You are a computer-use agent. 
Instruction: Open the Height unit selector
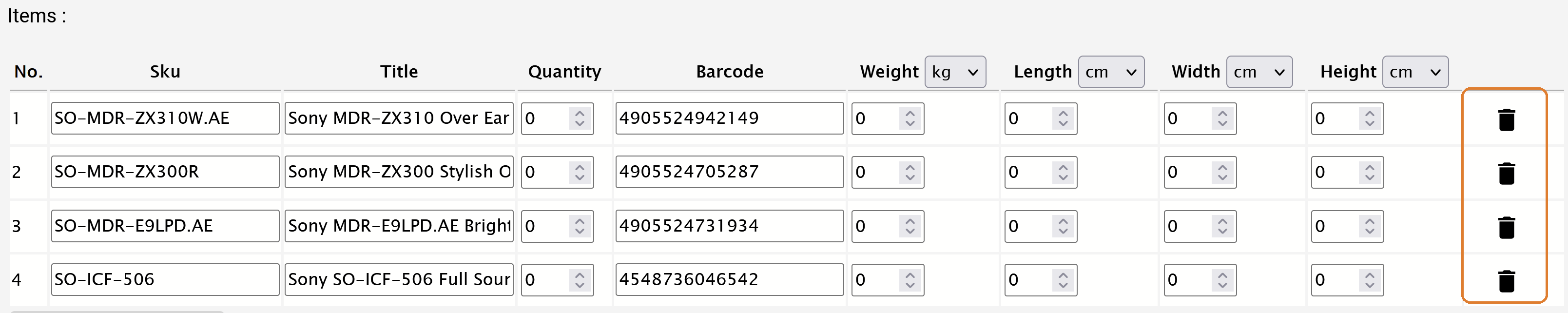(x=1416, y=71)
